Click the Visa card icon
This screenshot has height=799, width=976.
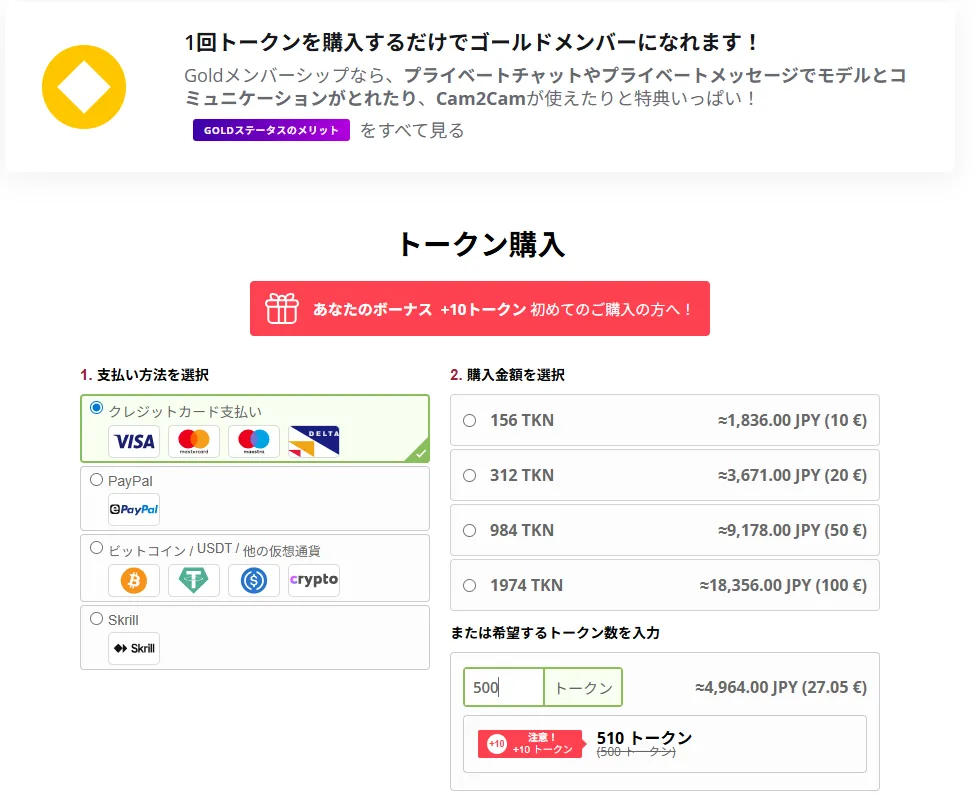(134, 441)
